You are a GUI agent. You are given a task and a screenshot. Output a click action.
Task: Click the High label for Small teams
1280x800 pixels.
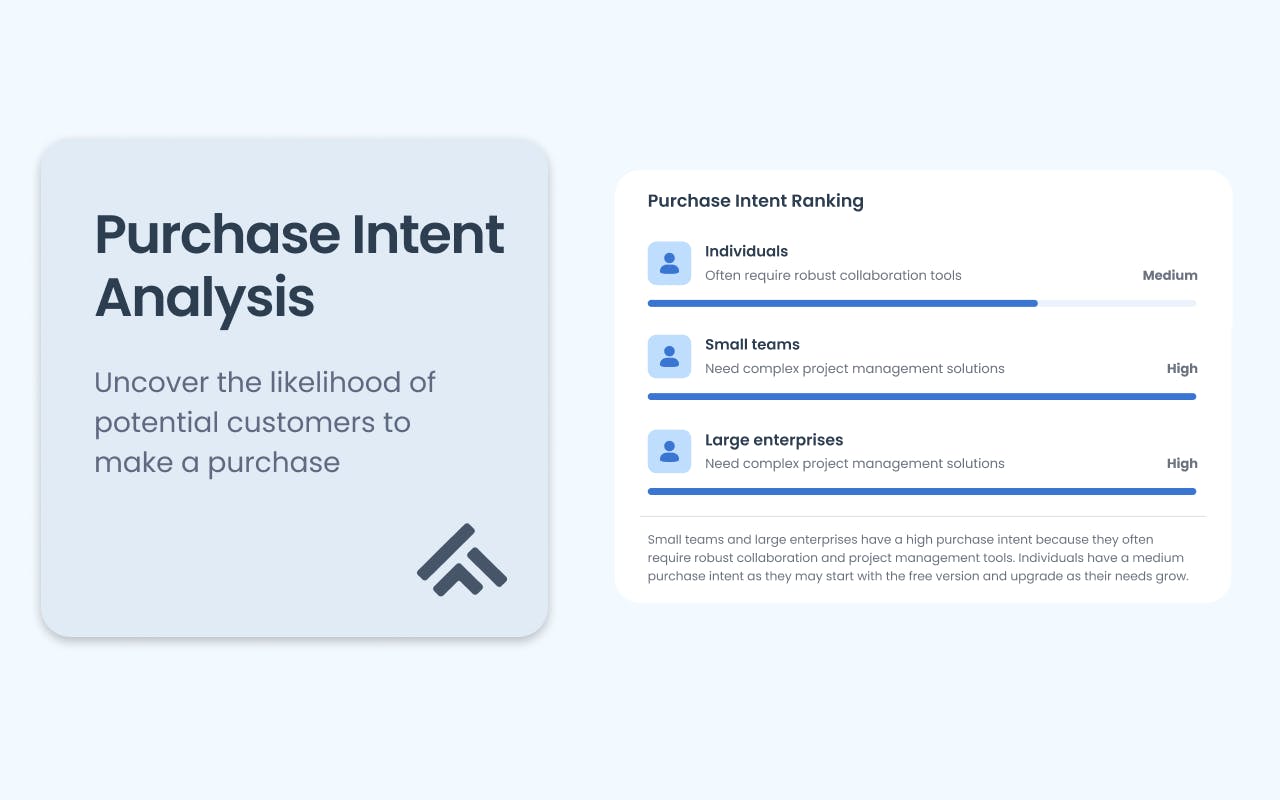click(1182, 368)
